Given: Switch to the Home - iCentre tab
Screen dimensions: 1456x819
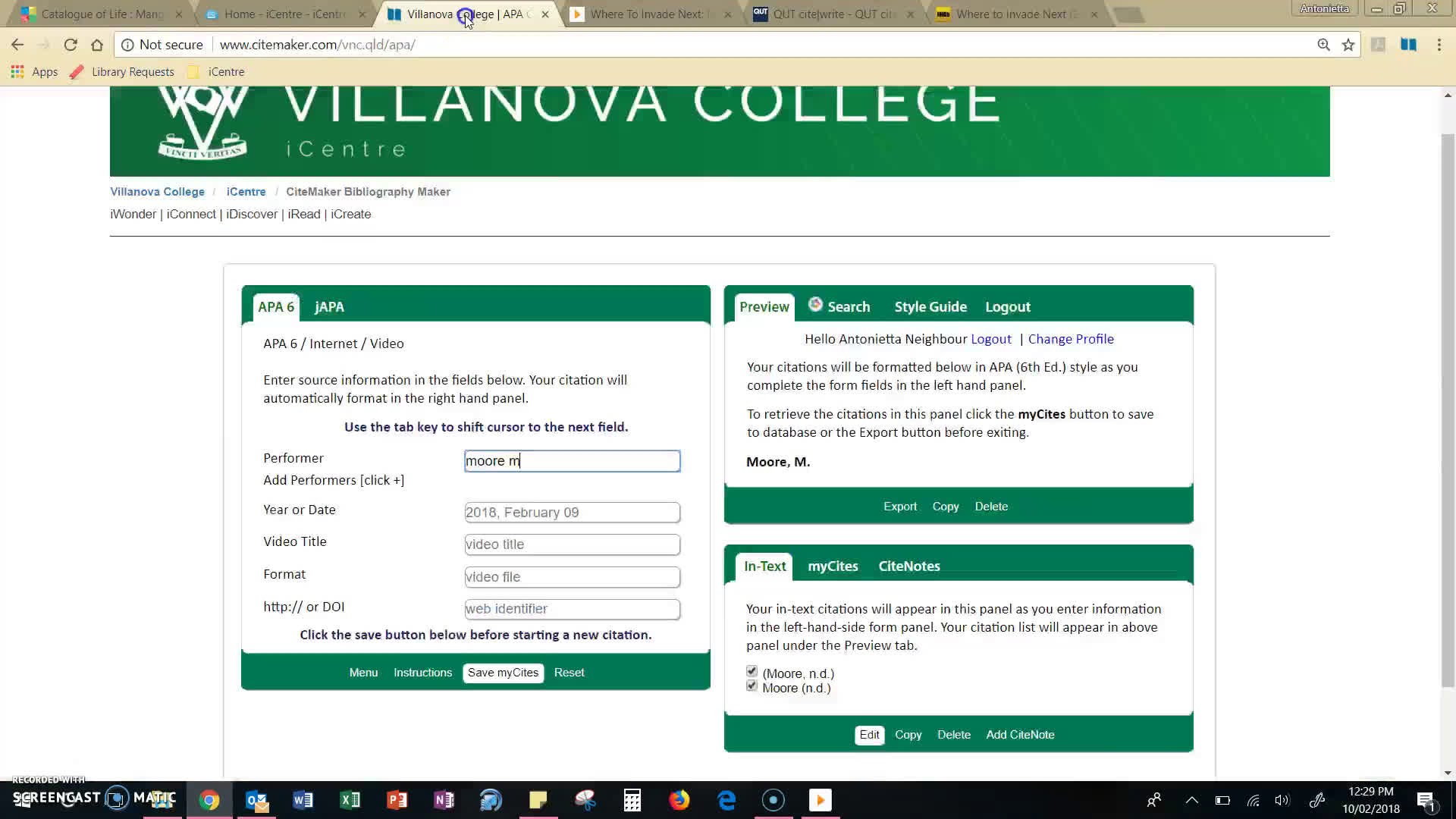Looking at the screenshot, I should [284, 14].
